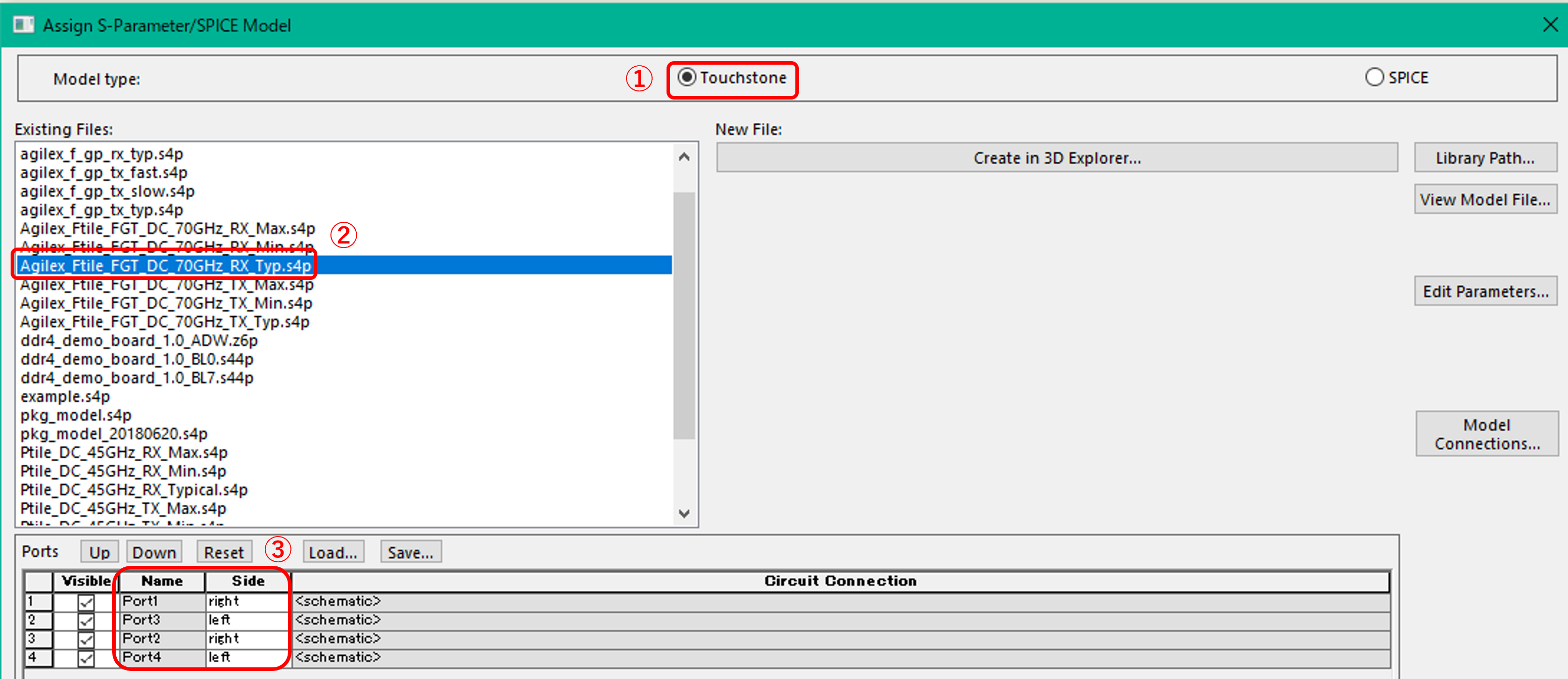Image resolution: width=1568 pixels, height=679 pixels.
Task: Click View Model File button
Action: [x=1485, y=200]
